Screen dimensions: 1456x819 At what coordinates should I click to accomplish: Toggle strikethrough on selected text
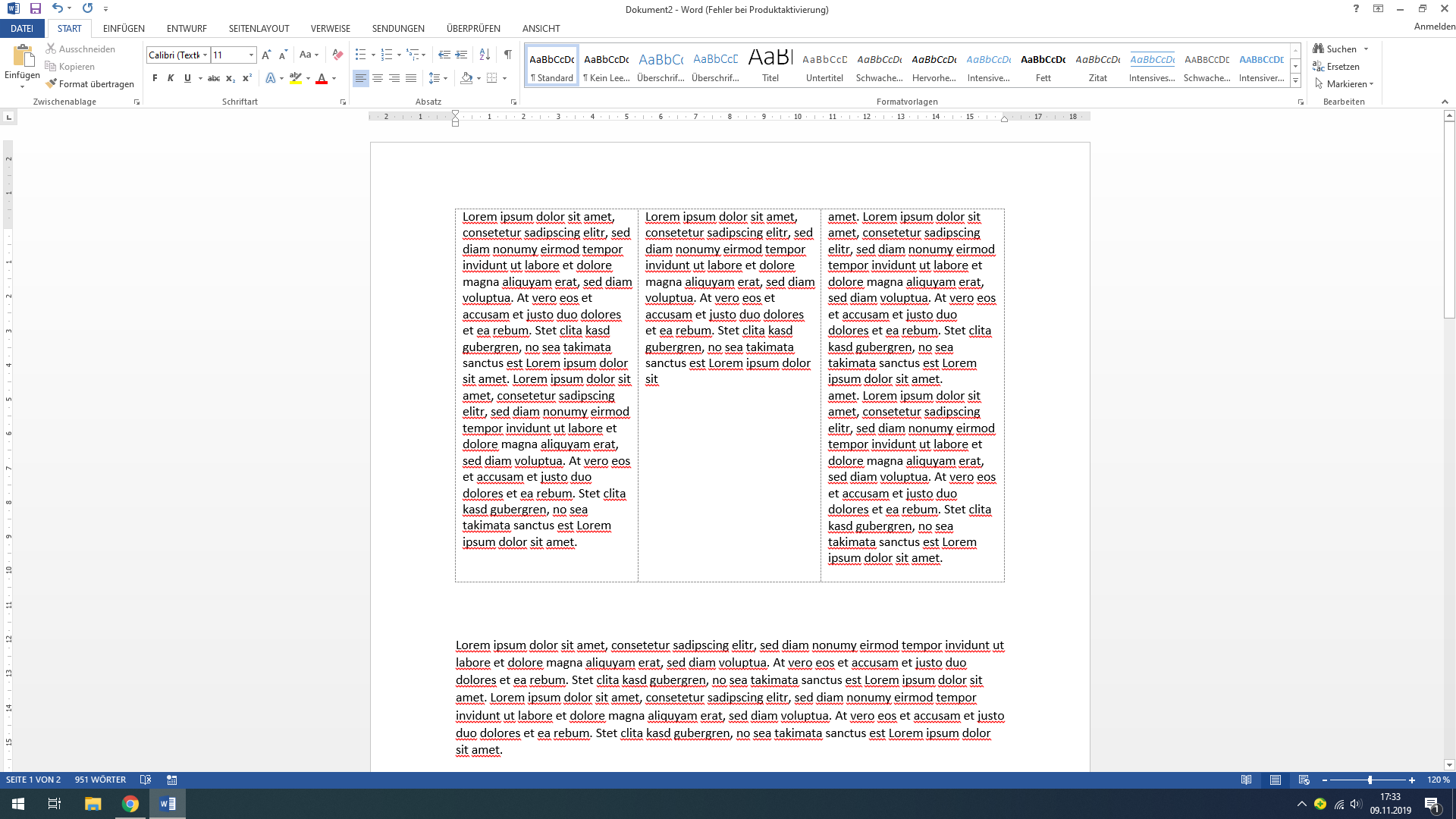click(x=215, y=78)
